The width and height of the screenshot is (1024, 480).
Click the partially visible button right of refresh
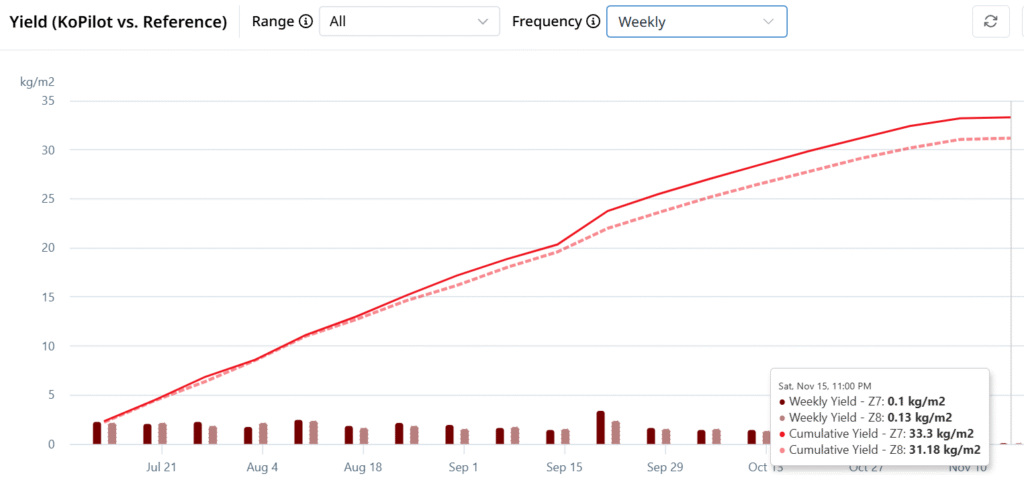click(1021, 21)
